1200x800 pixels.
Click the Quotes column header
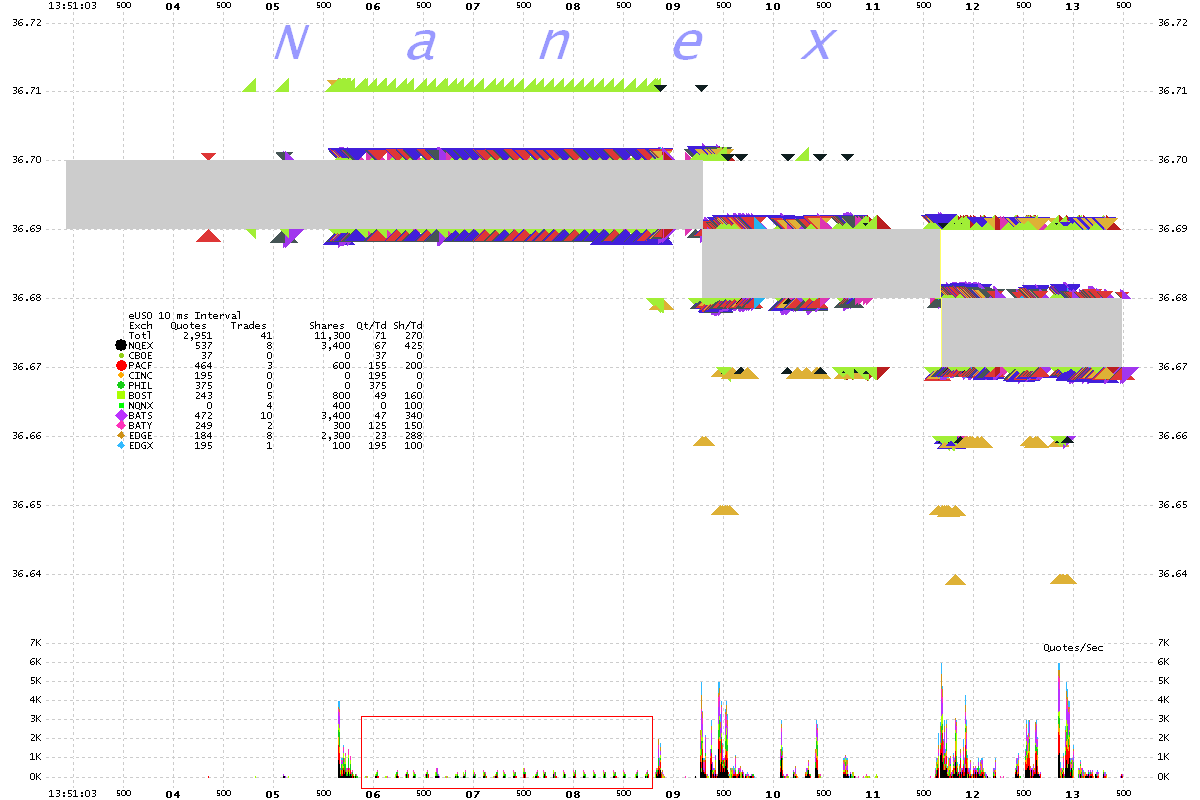point(188,325)
